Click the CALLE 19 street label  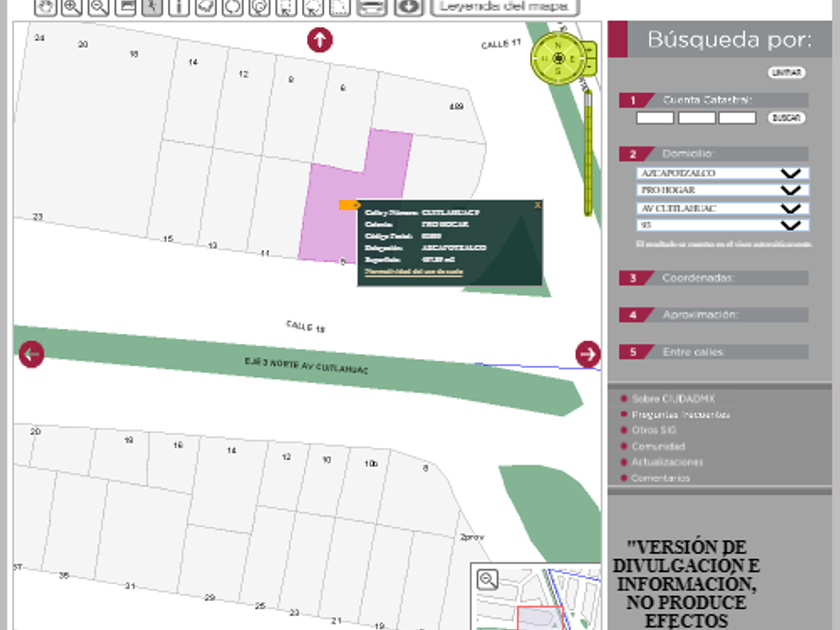point(305,326)
